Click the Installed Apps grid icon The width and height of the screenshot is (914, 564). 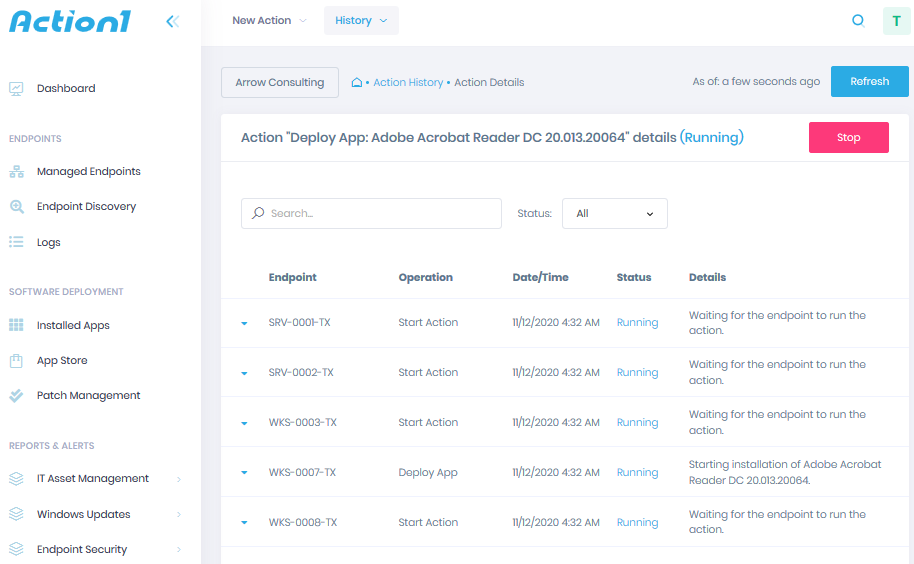(16, 325)
